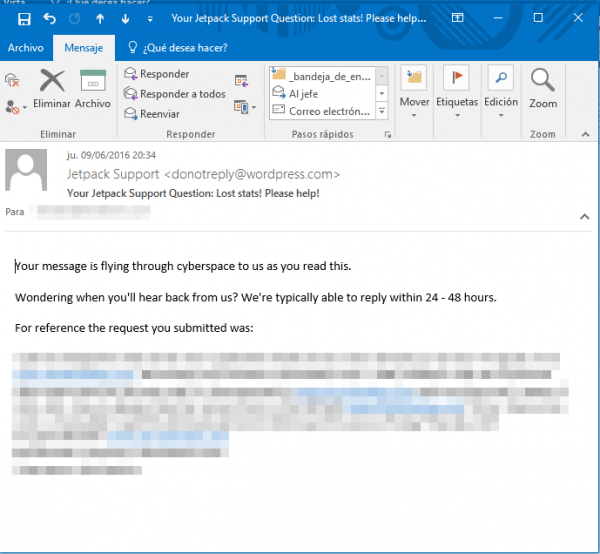This screenshot has width=600, height=554.
Task: Select Correo electrón... quick step
Action: coord(321,111)
